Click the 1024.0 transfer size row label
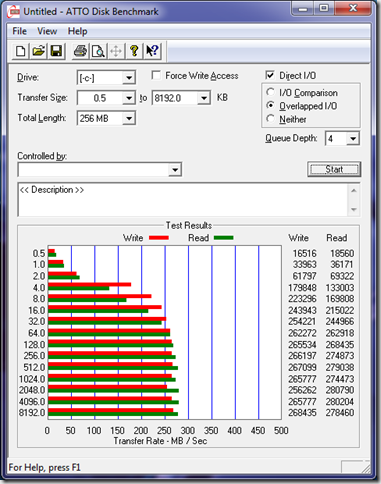The width and height of the screenshot is (381, 484). pos(32,379)
